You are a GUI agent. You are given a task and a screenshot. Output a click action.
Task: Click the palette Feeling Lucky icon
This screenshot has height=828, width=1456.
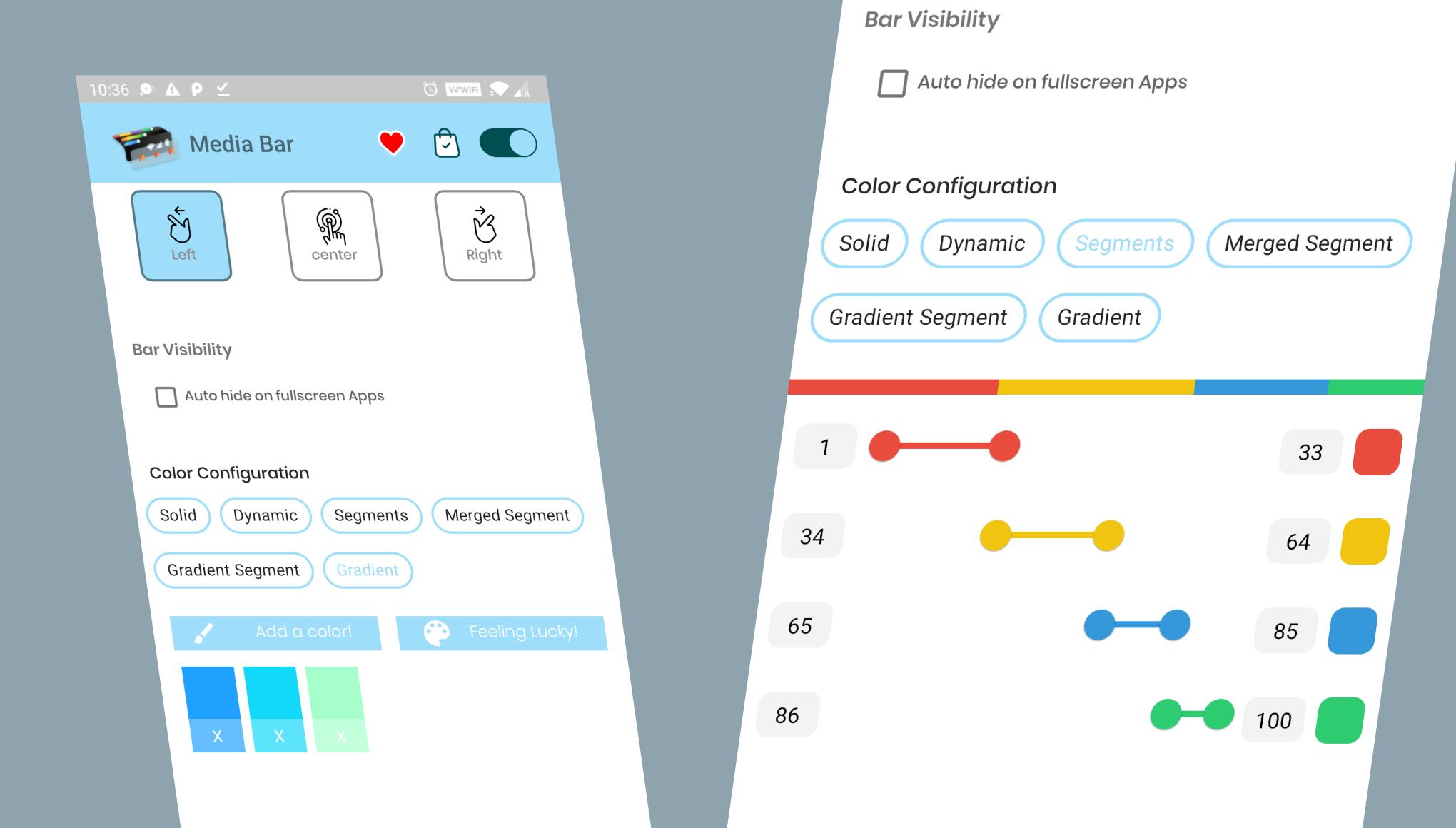(x=442, y=630)
